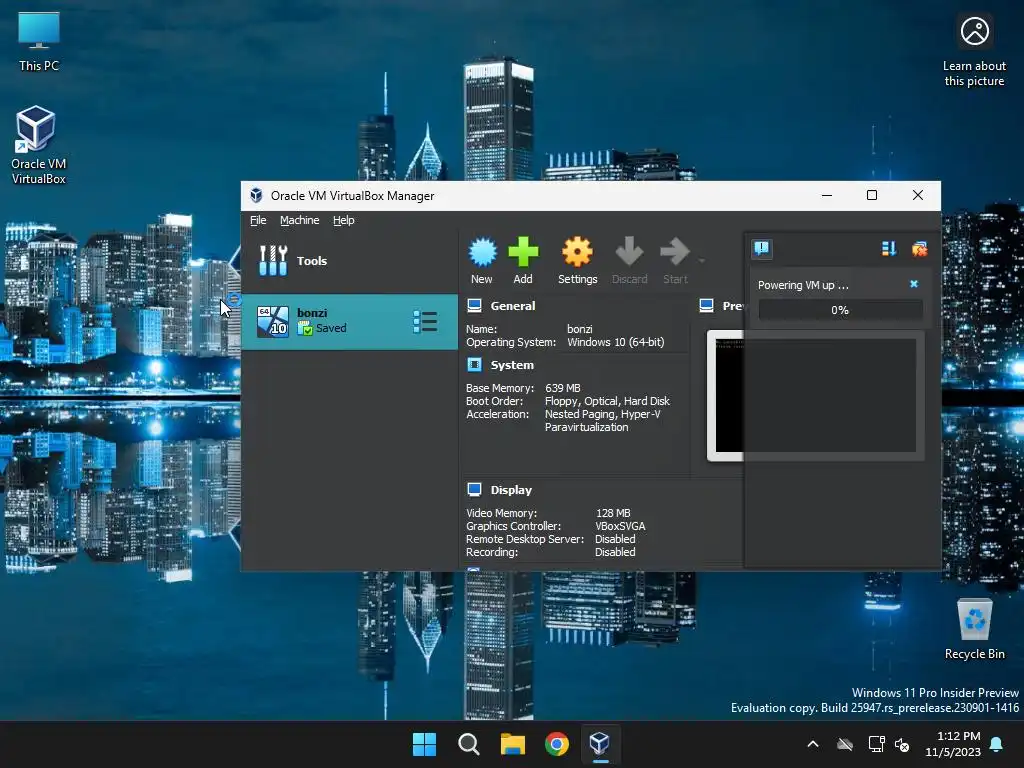Click the muted volume tray icon
1024x768 pixels.
pos(902,744)
